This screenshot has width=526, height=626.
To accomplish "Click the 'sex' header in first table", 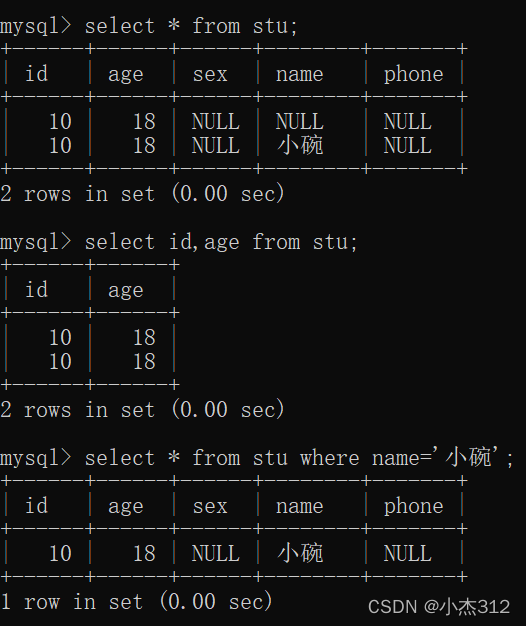I will tap(210, 75).
